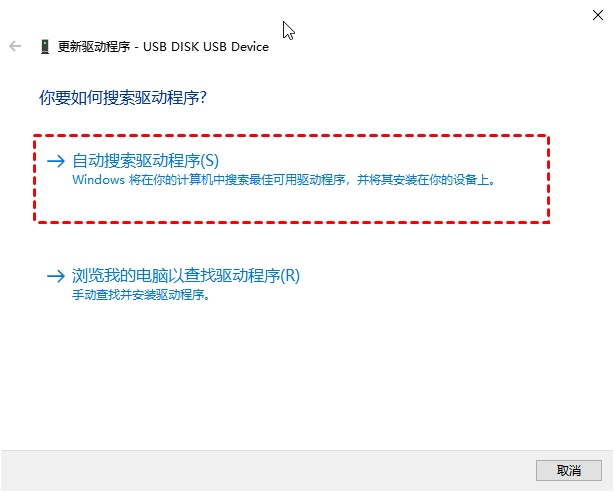Click arrow icon beside 自动搜索驱动程序(S)

[x=56, y=161]
